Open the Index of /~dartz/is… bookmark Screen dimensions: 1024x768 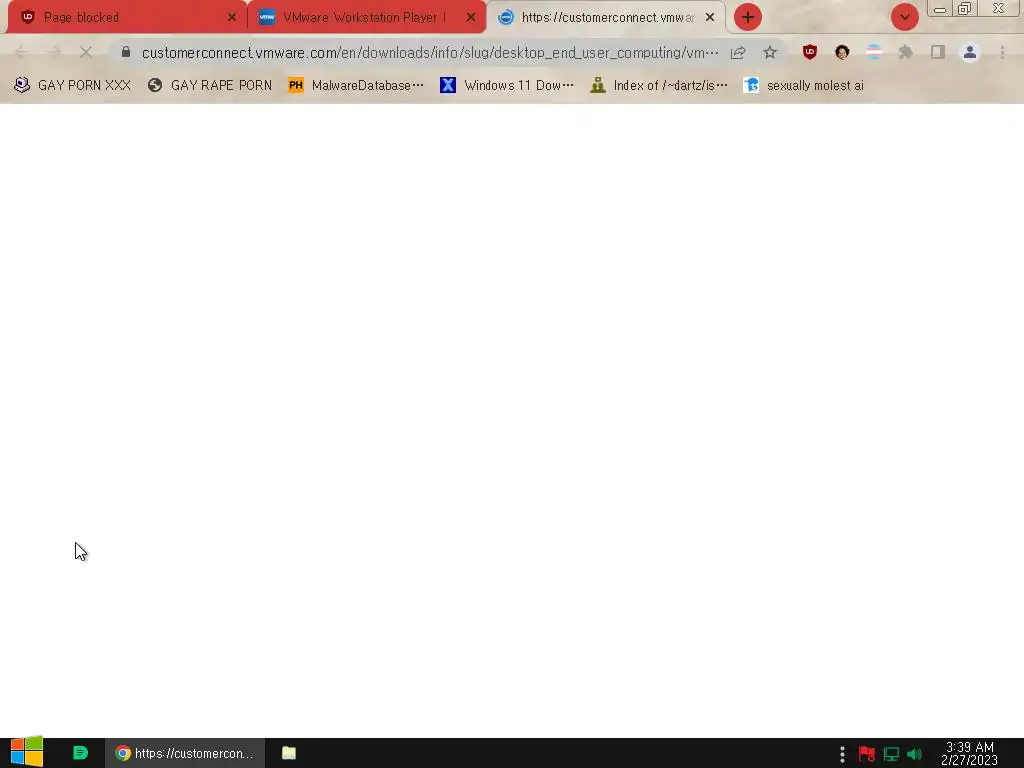click(x=659, y=85)
